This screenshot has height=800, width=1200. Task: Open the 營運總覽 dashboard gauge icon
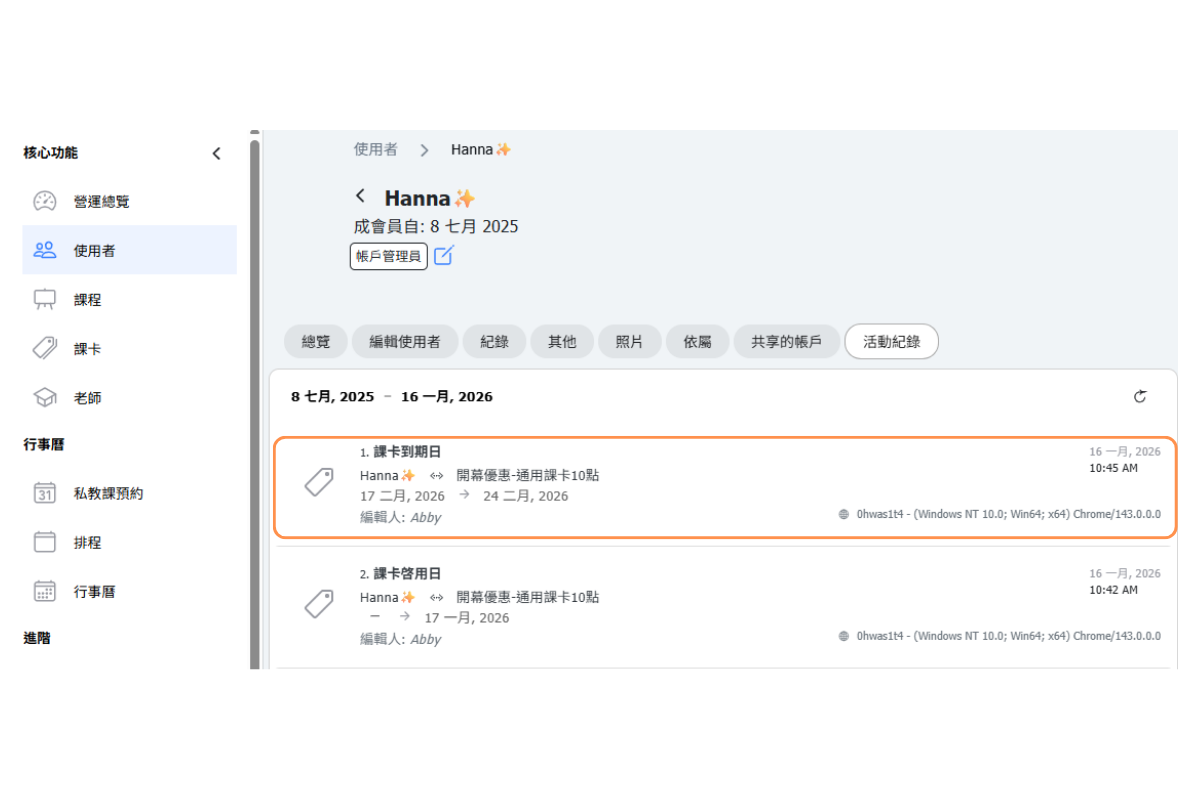(45, 201)
